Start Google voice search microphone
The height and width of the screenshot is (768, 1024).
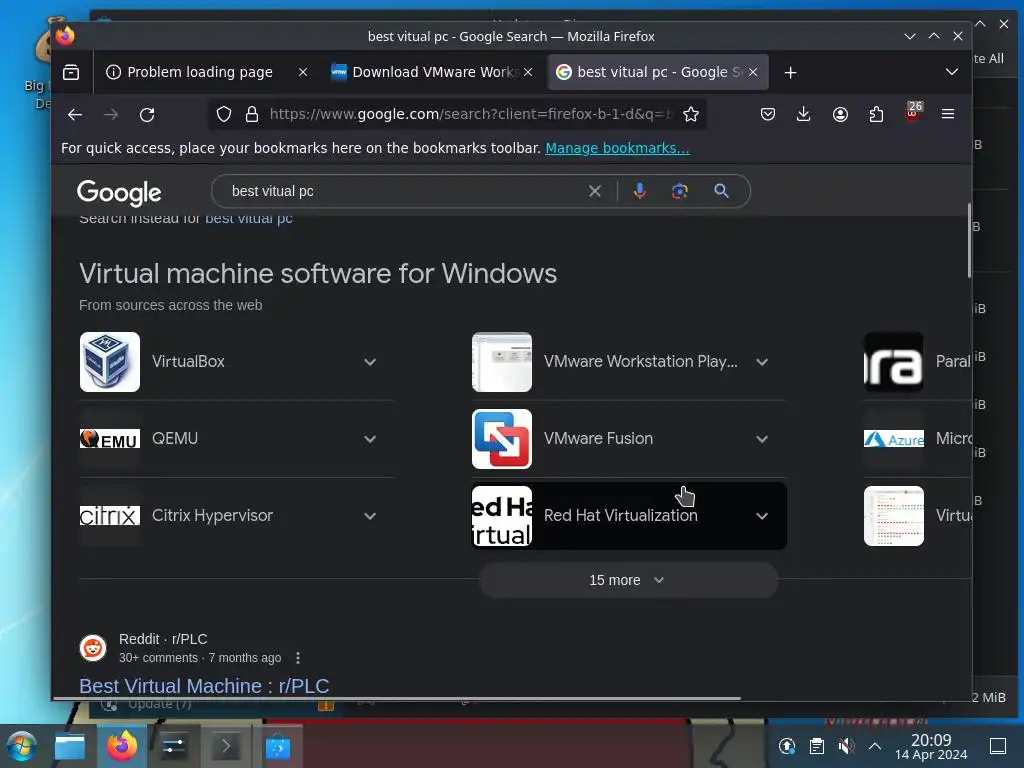640,191
